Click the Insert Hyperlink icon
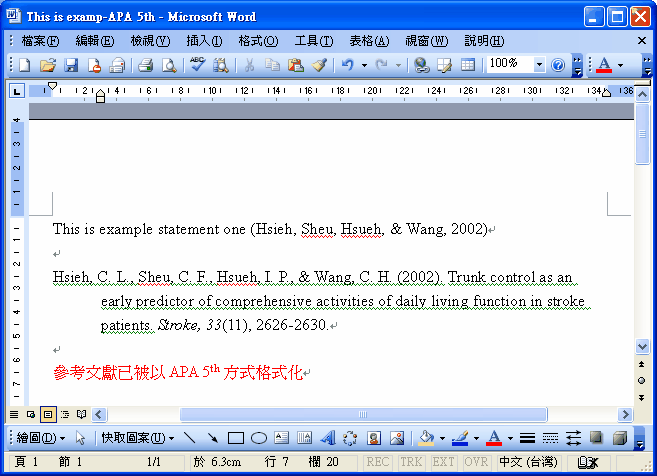 (421, 65)
